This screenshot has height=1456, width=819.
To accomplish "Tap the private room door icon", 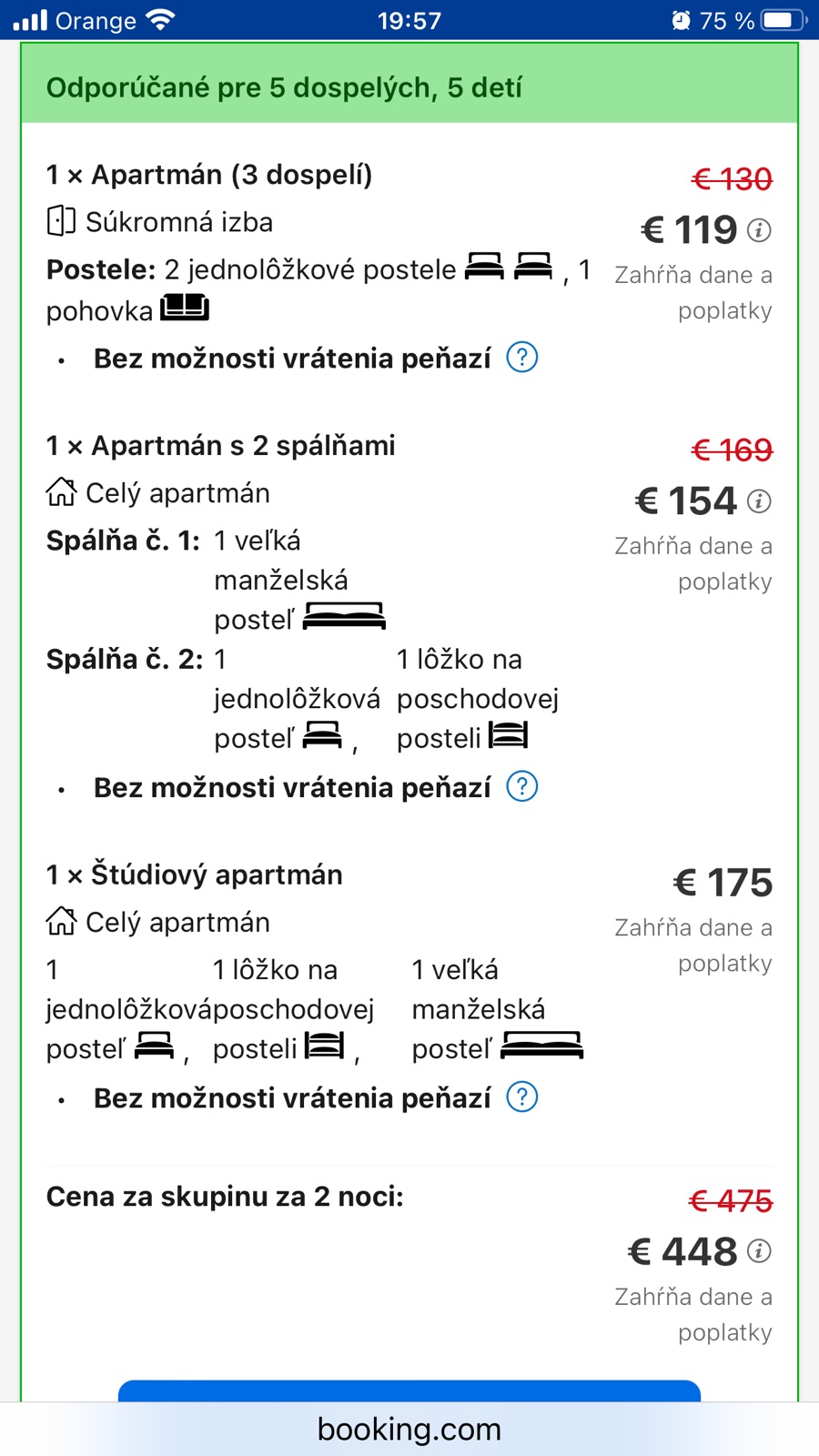I will pyautogui.click(x=61, y=221).
